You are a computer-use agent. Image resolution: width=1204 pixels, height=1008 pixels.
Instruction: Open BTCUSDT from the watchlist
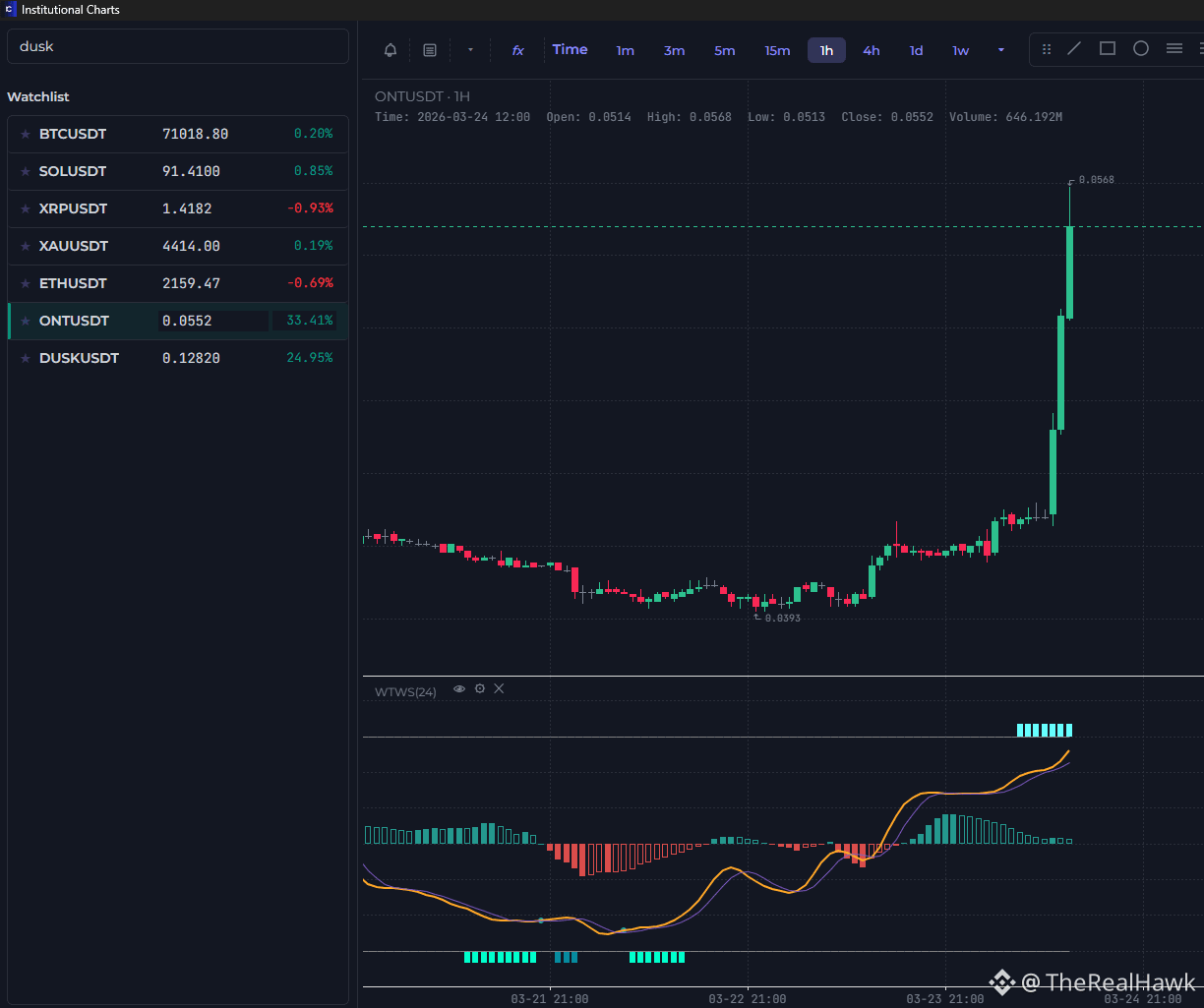coord(178,134)
